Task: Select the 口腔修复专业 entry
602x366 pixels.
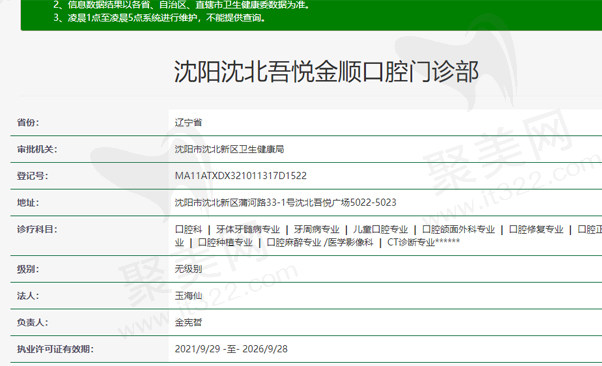Action: tap(536, 229)
